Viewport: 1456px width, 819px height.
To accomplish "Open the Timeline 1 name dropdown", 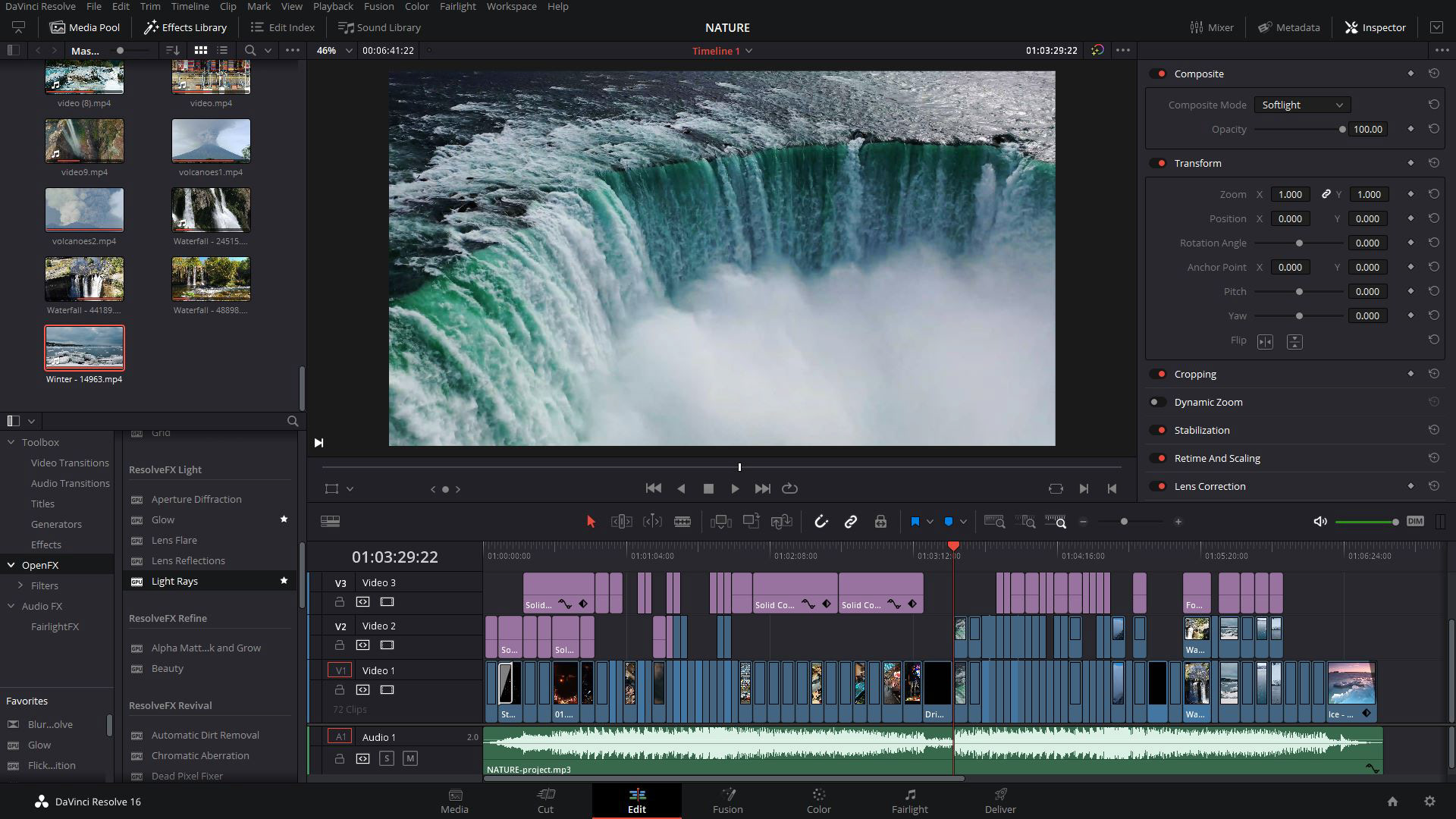I will click(x=748, y=51).
